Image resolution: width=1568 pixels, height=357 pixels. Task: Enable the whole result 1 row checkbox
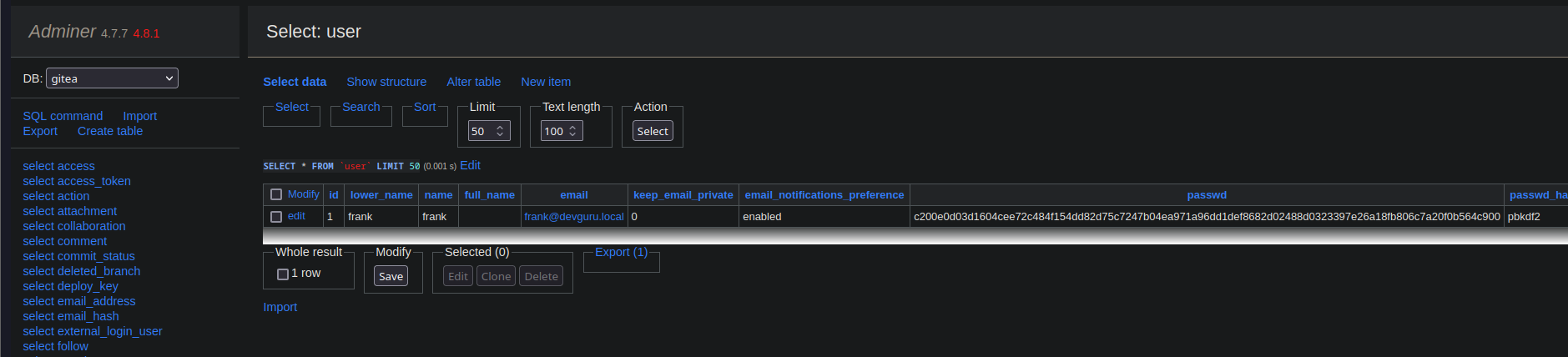[x=283, y=274]
